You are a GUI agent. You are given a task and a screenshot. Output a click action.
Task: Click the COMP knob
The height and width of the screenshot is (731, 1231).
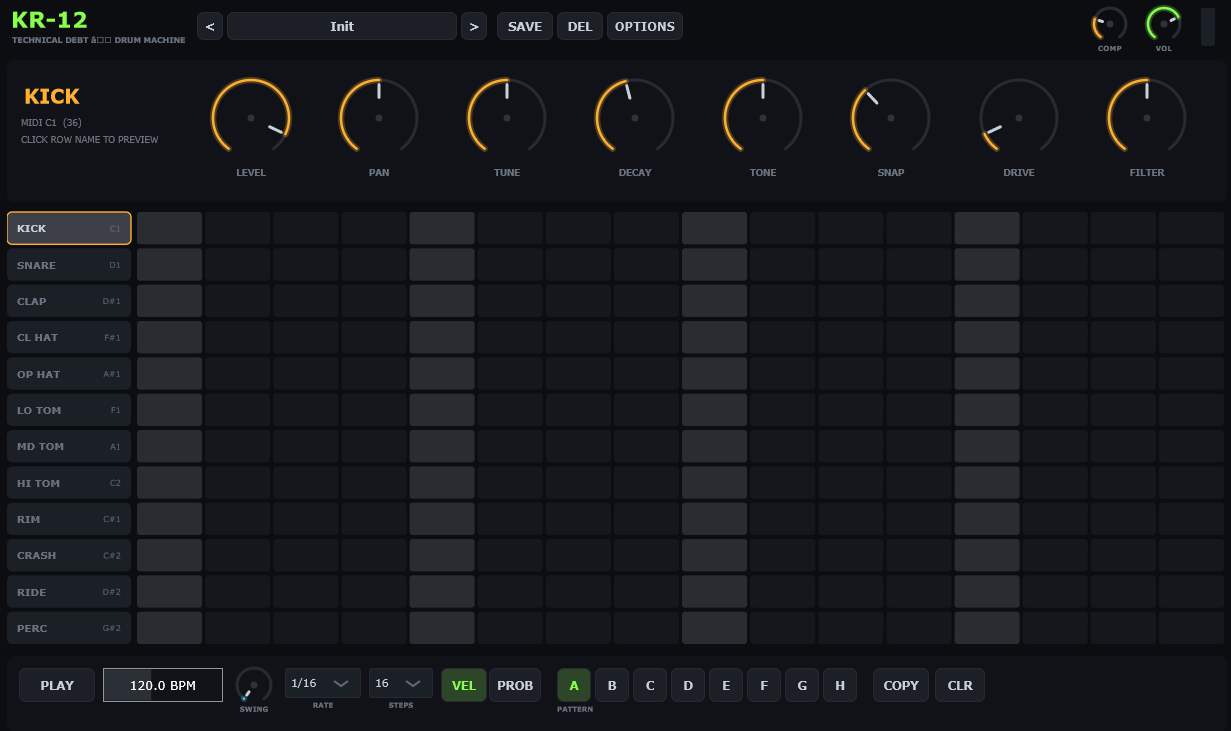[x=1110, y=24]
